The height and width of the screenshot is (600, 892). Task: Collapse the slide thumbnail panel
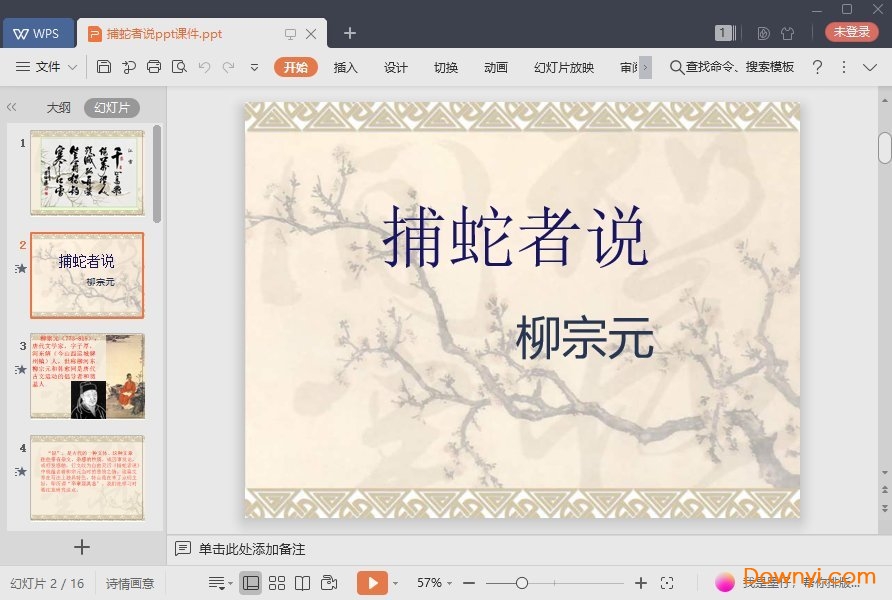[x=11, y=107]
